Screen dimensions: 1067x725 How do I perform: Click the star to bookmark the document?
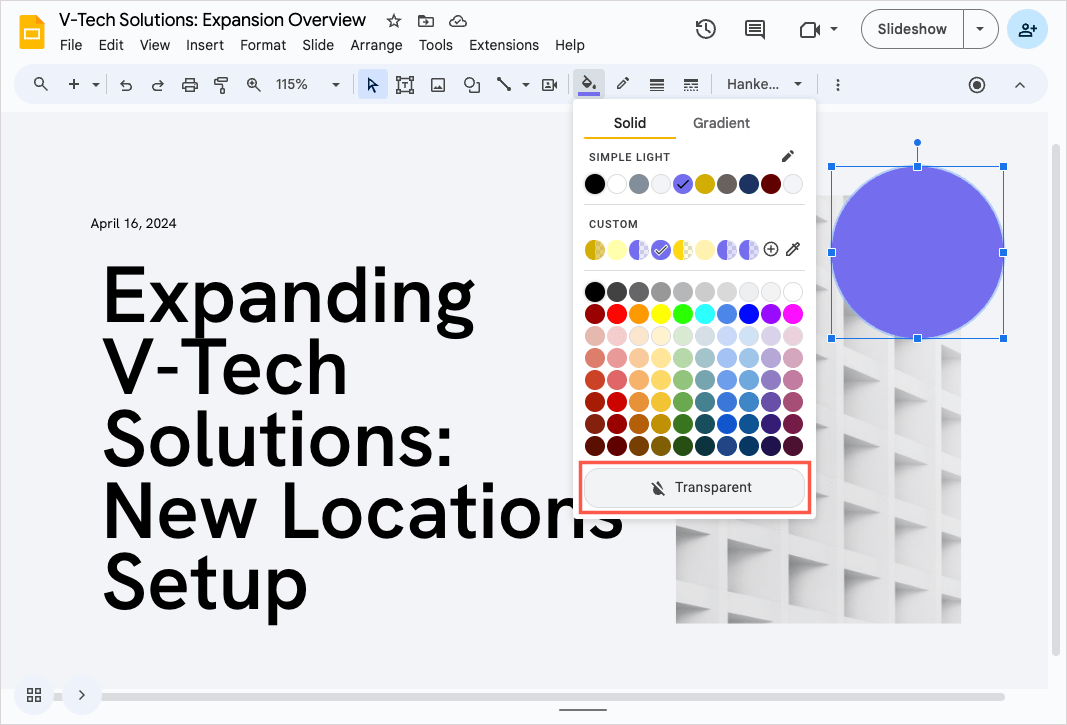click(394, 21)
